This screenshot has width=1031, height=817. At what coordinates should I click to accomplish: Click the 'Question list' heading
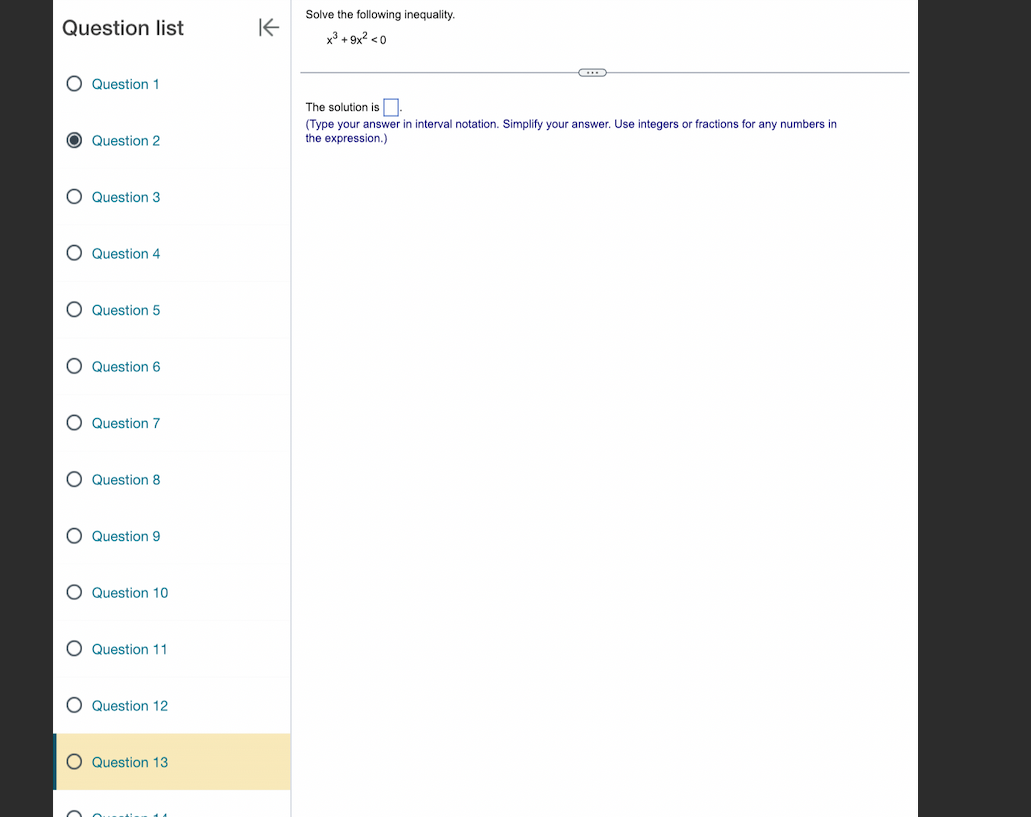(x=123, y=28)
